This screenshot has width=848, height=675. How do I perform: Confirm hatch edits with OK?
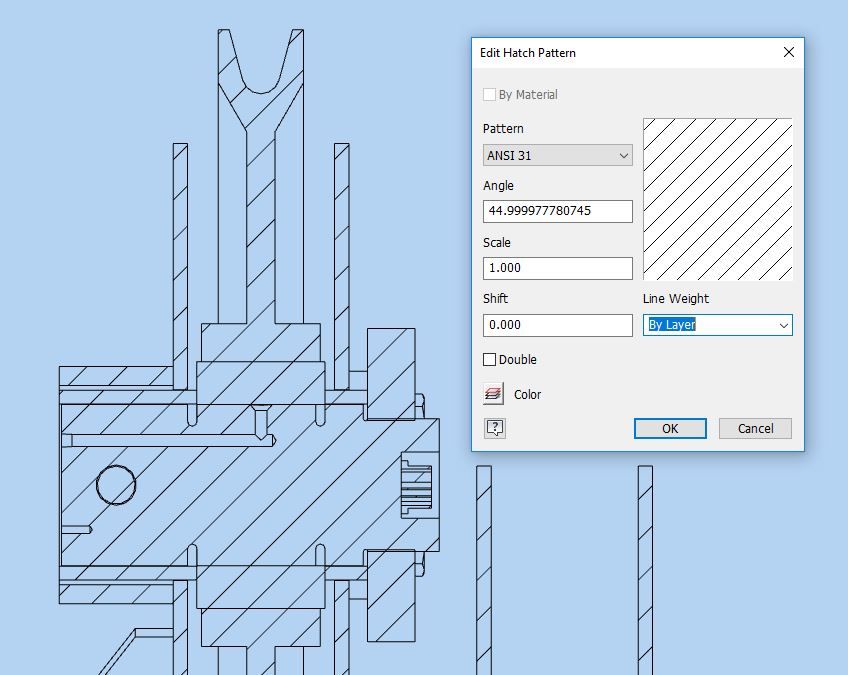coord(670,428)
